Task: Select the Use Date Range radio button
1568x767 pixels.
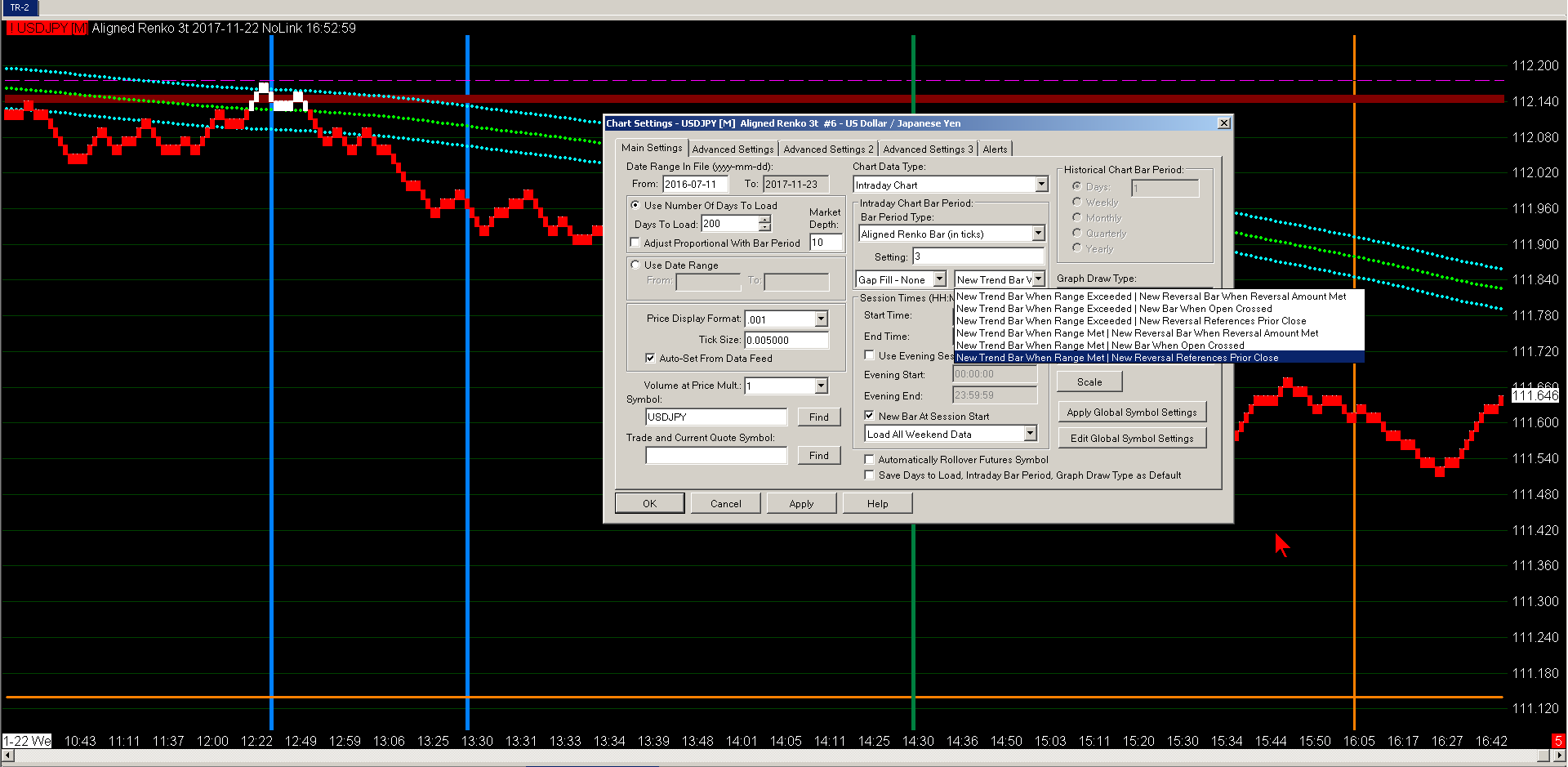Action: (x=635, y=265)
